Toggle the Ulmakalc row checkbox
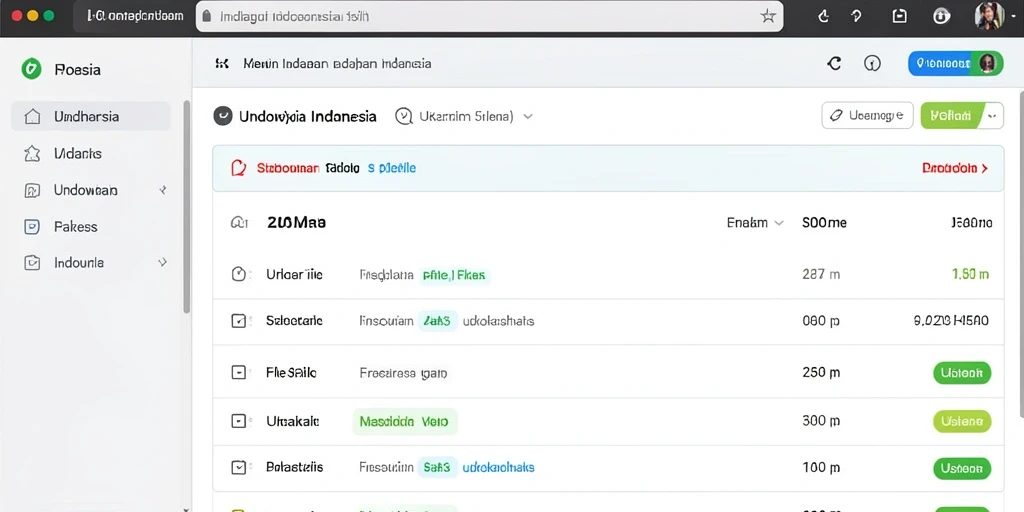 (x=239, y=421)
